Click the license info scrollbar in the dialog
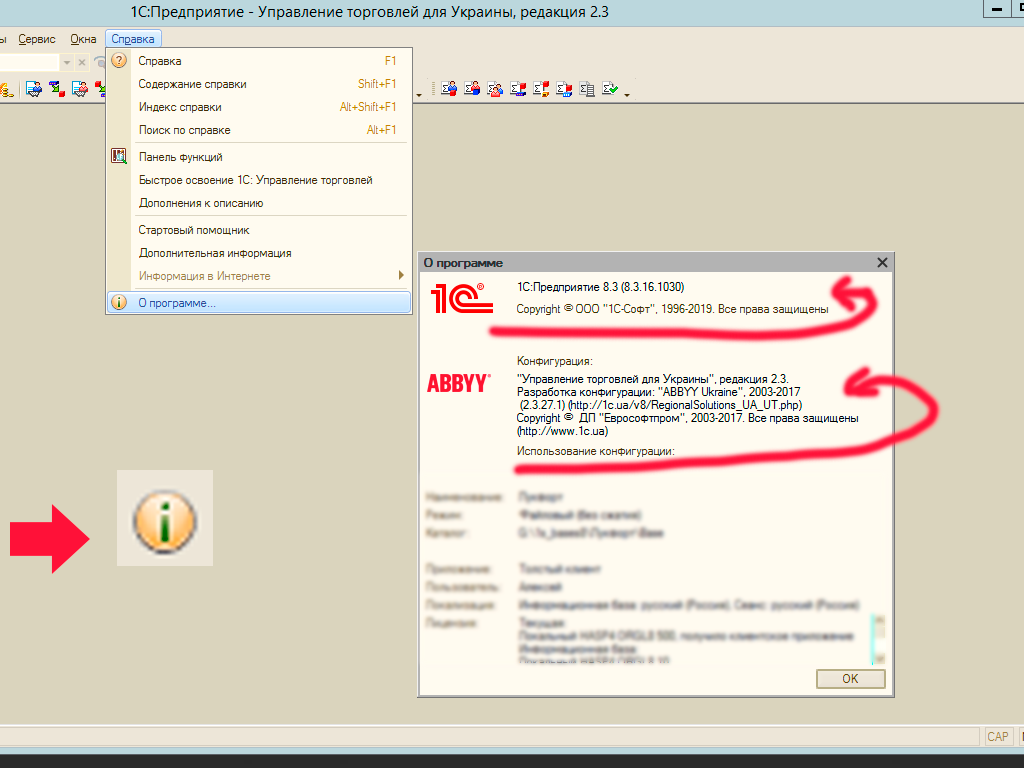Screen dimensions: 1024x768 tap(879, 639)
